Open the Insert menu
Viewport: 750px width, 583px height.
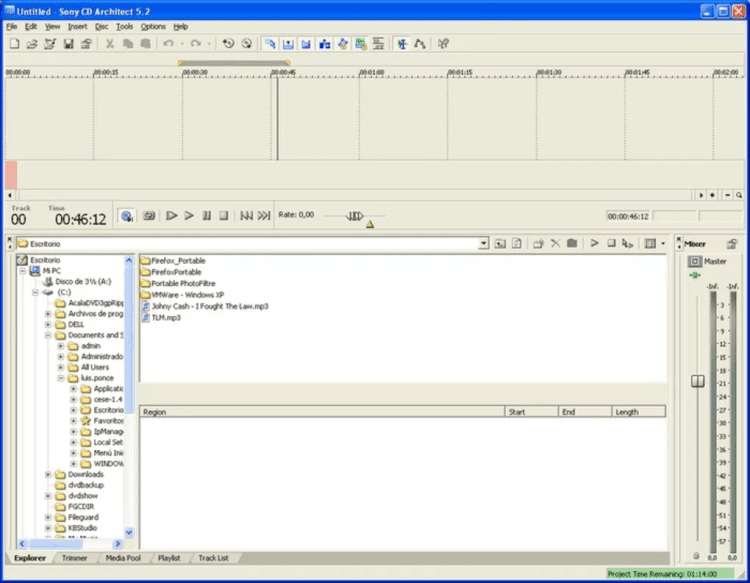click(x=78, y=26)
